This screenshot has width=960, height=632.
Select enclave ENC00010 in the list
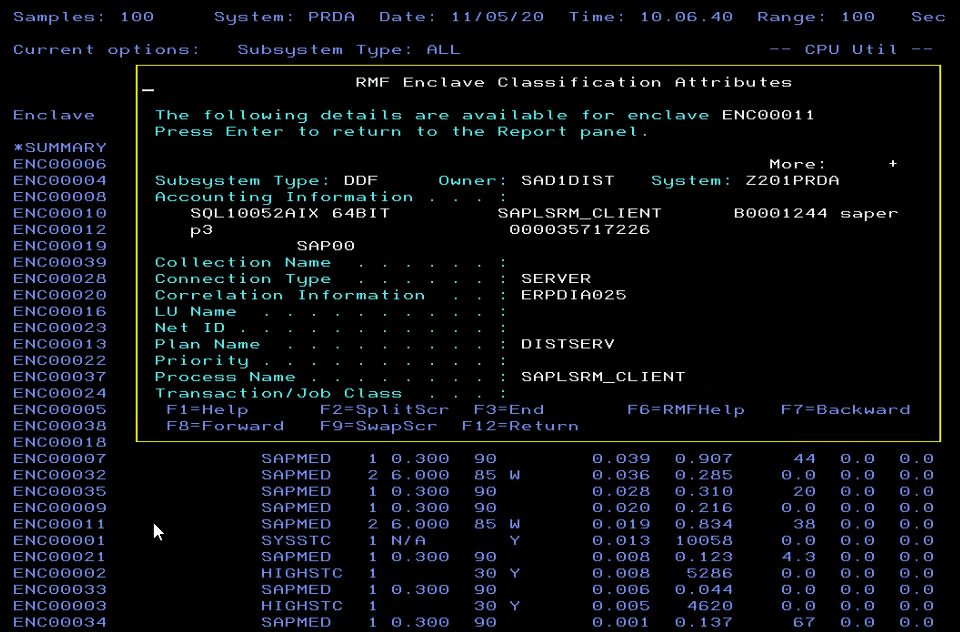(59, 213)
